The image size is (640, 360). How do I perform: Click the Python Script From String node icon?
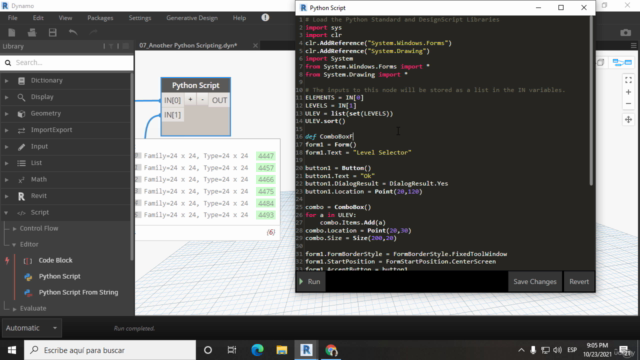pyautogui.click(x=28, y=293)
